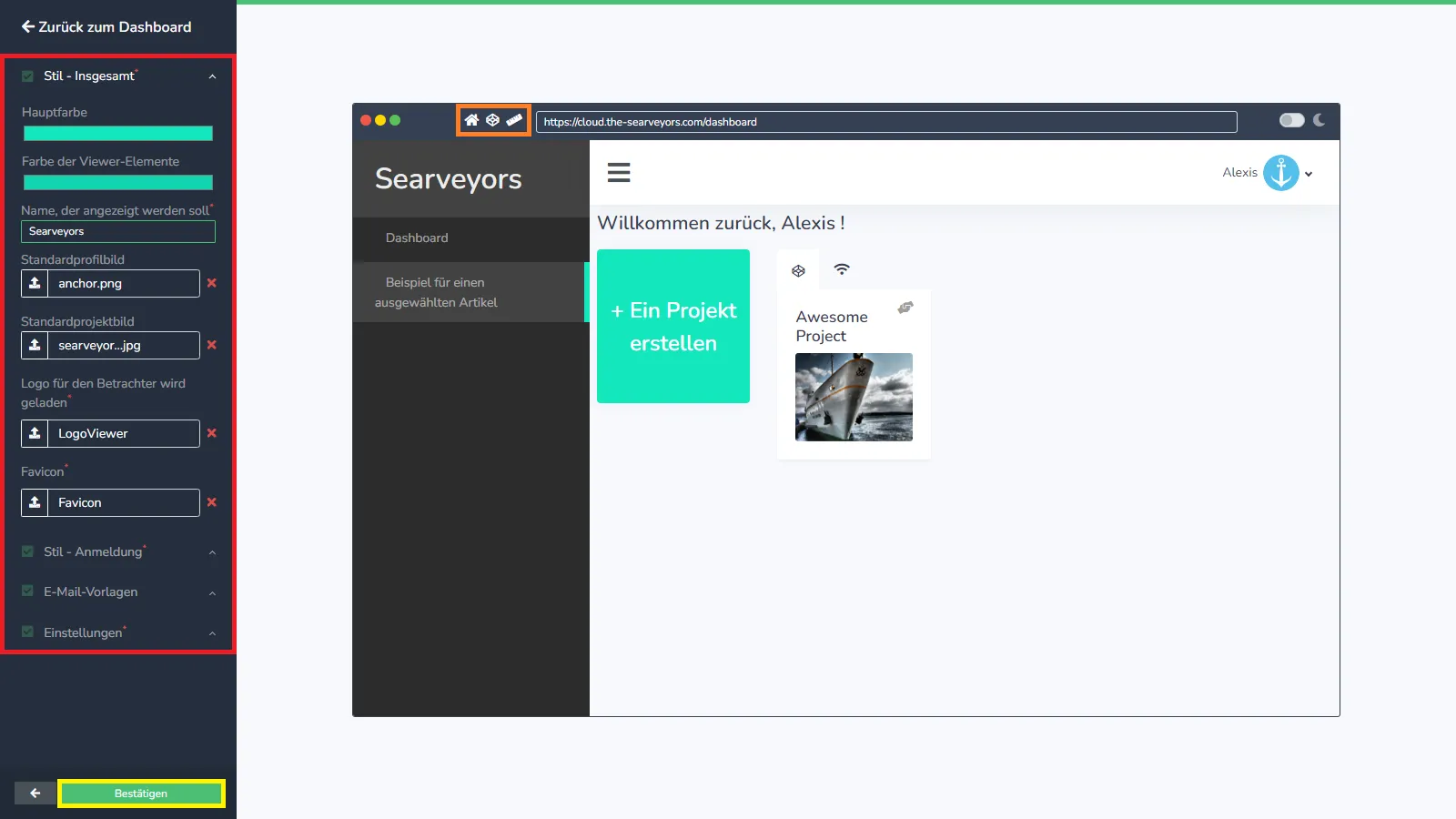Viewport: 1456px width, 819px height.
Task: Expand the E-Mail-Vorlagen section
Action: point(212,593)
